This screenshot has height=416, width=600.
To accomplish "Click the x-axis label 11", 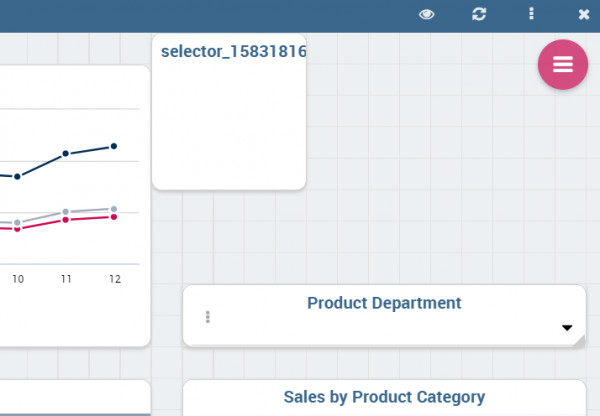I will (66, 279).
